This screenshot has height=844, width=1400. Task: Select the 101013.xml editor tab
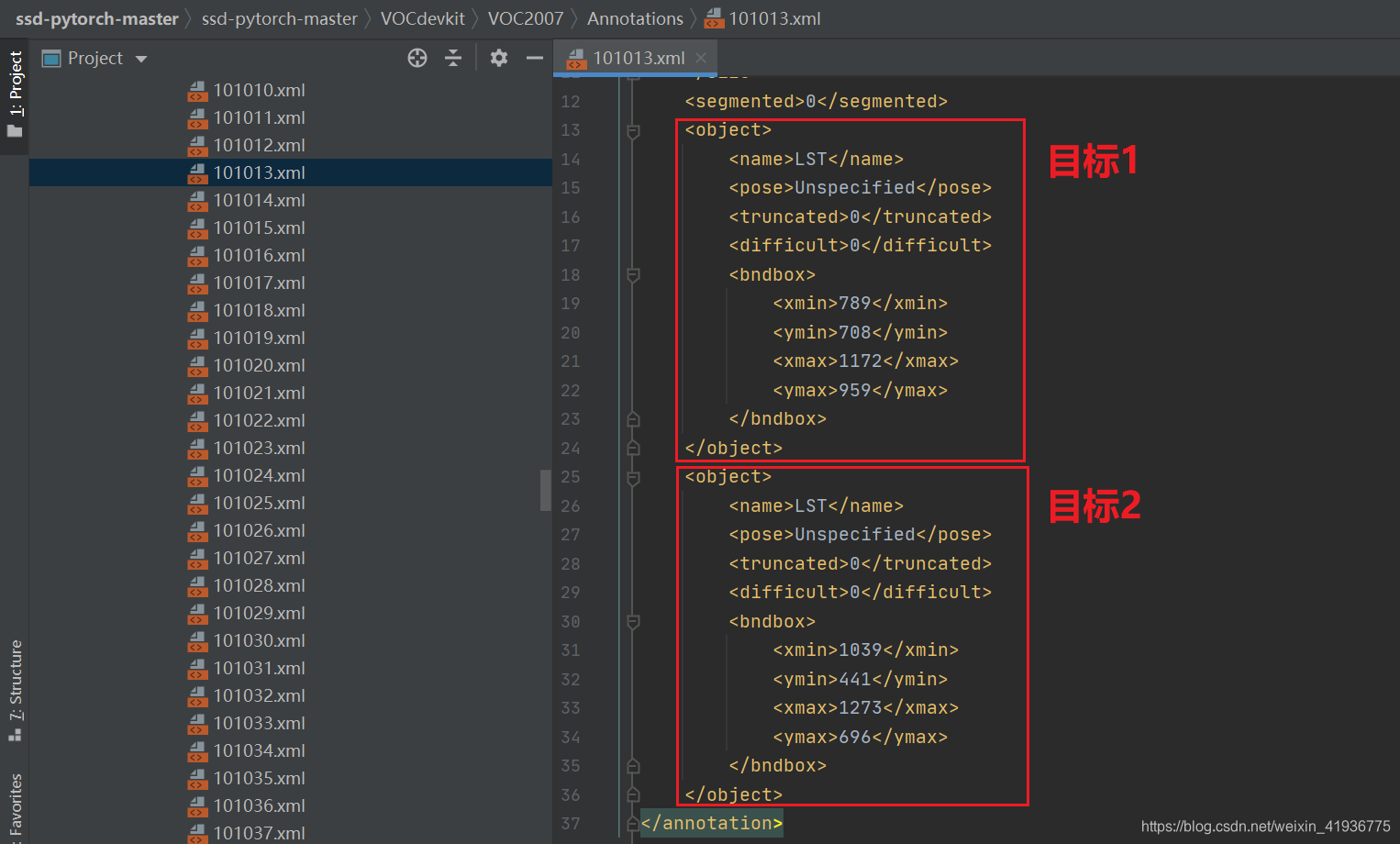click(x=638, y=58)
